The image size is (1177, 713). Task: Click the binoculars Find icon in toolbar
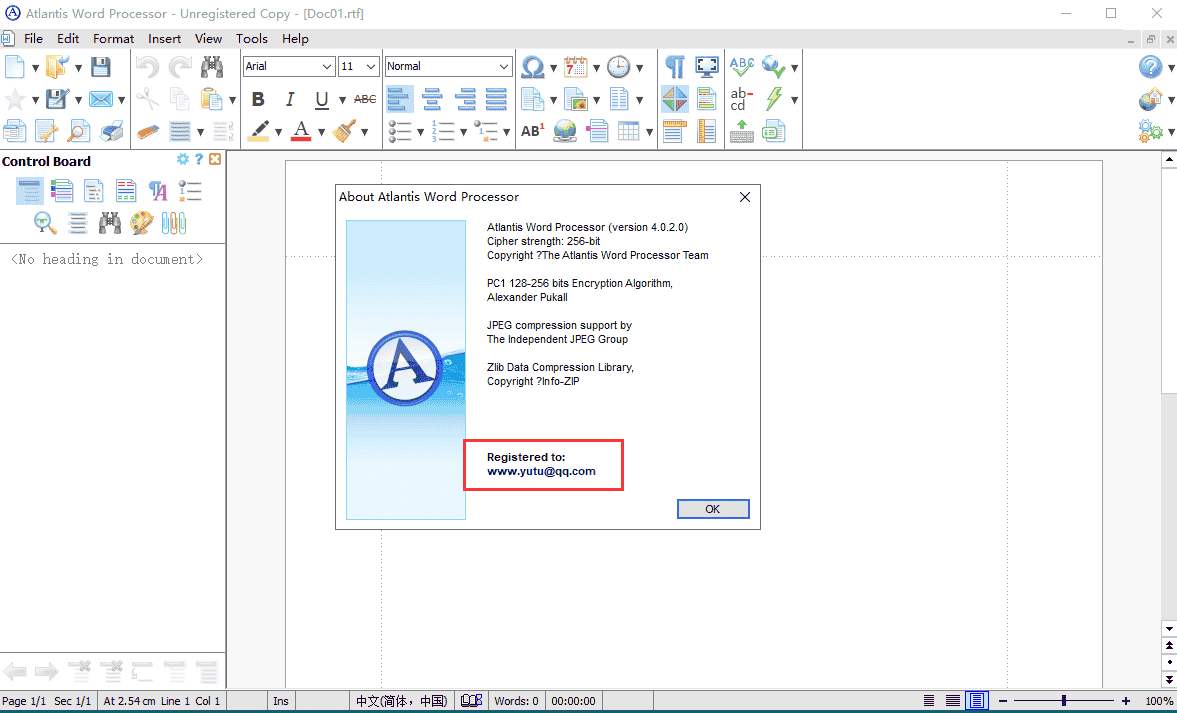pyautogui.click(x=211, y=67)
